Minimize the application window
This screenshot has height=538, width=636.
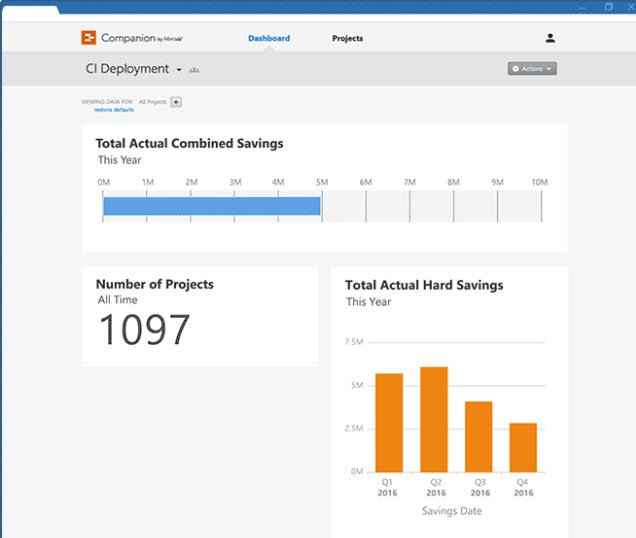coord(582,6)
